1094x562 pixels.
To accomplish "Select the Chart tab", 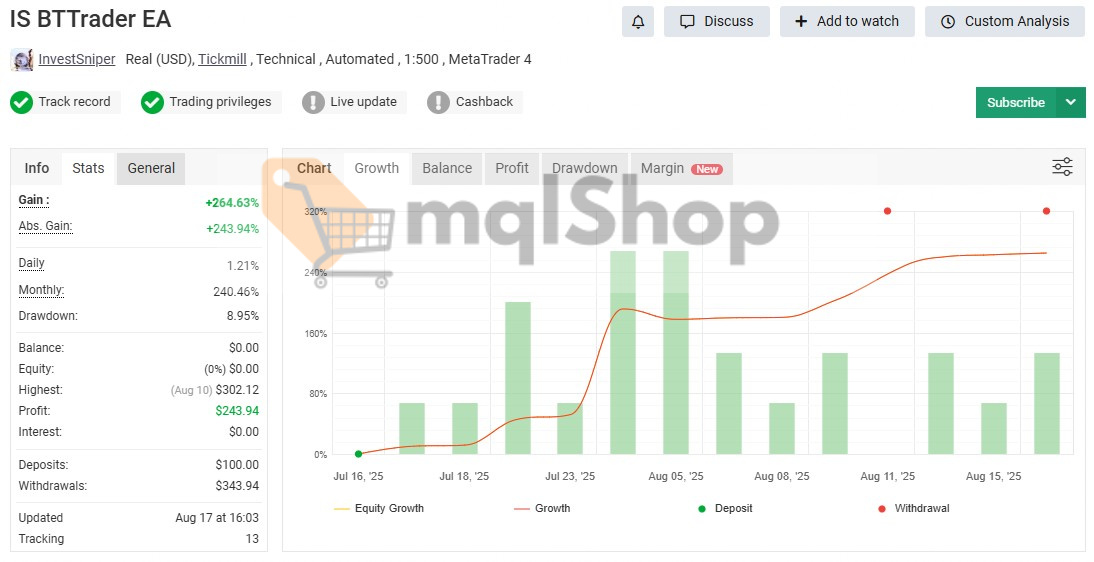I will pos(314,168).
